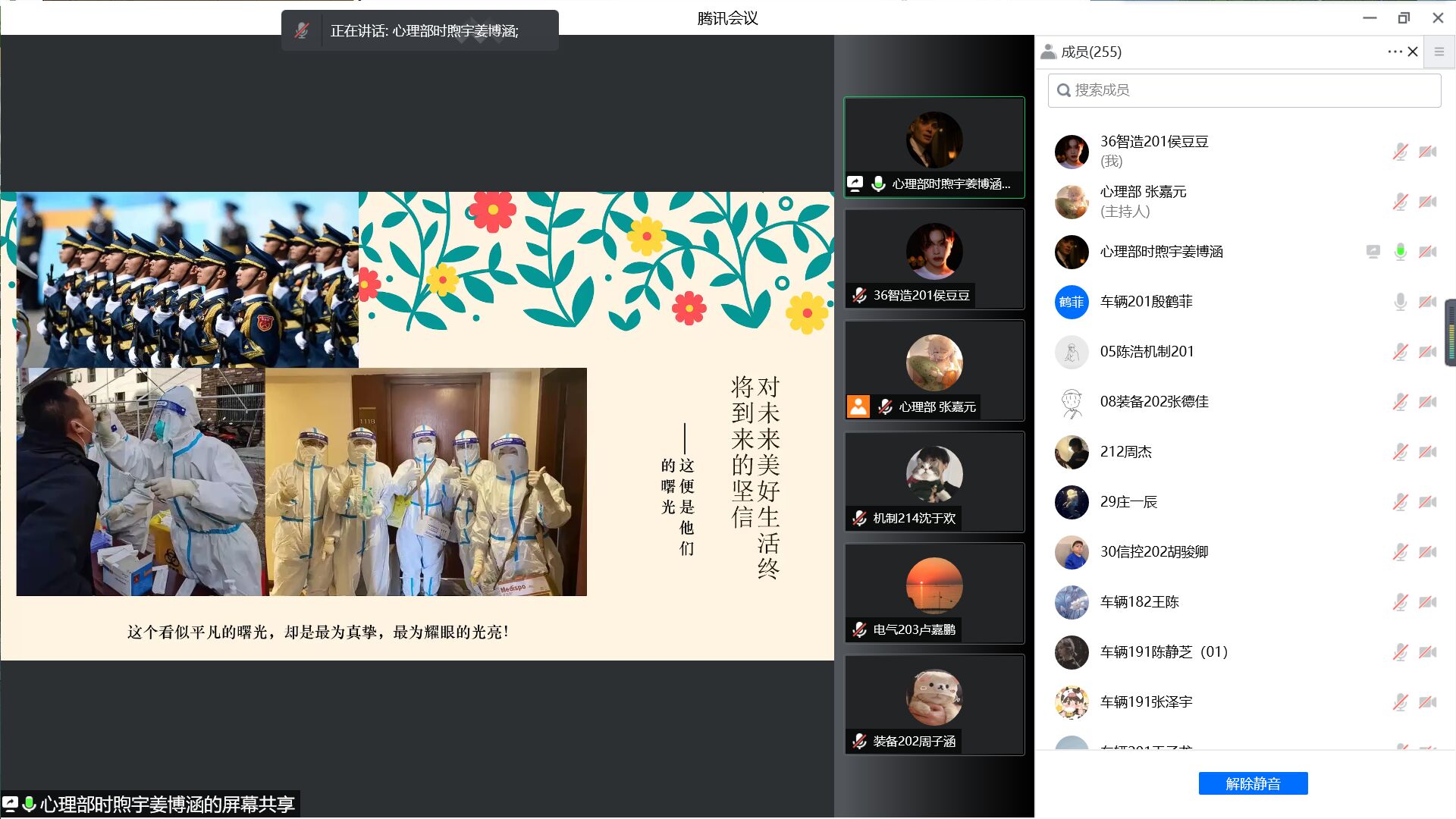Click muted mic icon in 正在讲话 speaking bar

[x=302, y=30]
